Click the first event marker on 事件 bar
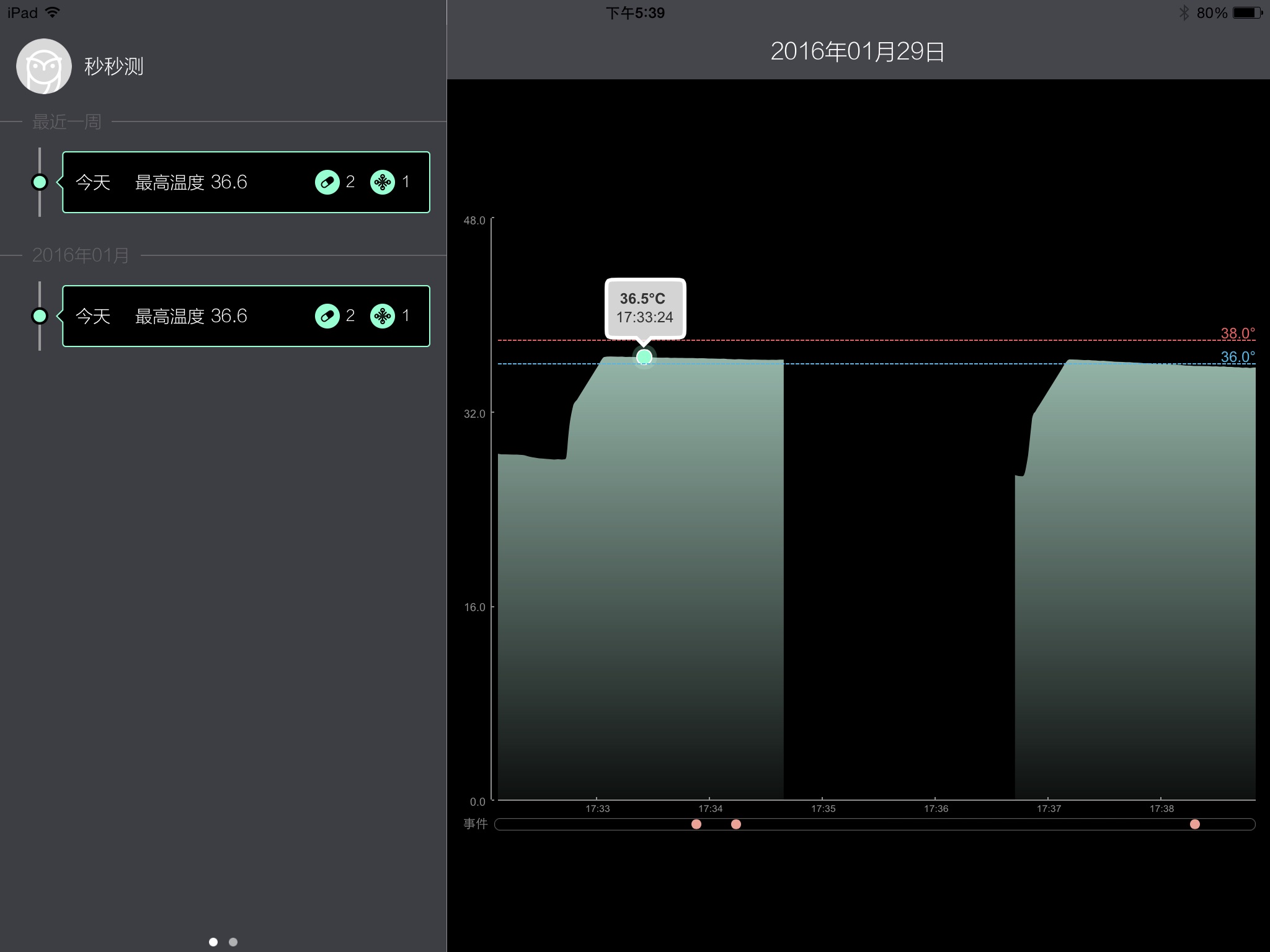Screen dimensions: 1270x952 point(696,824)
